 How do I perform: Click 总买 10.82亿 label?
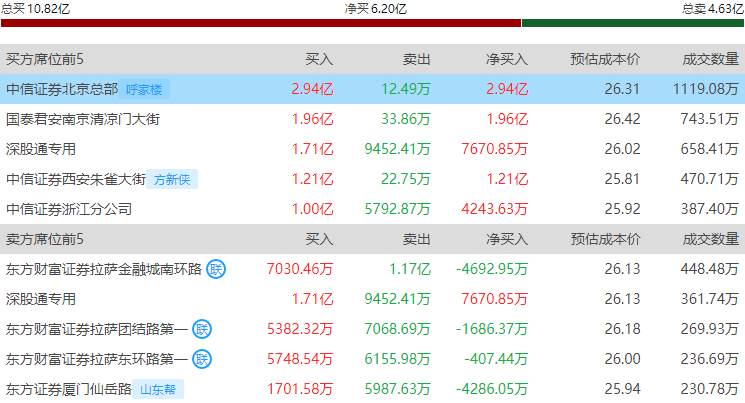coord(35,9)
